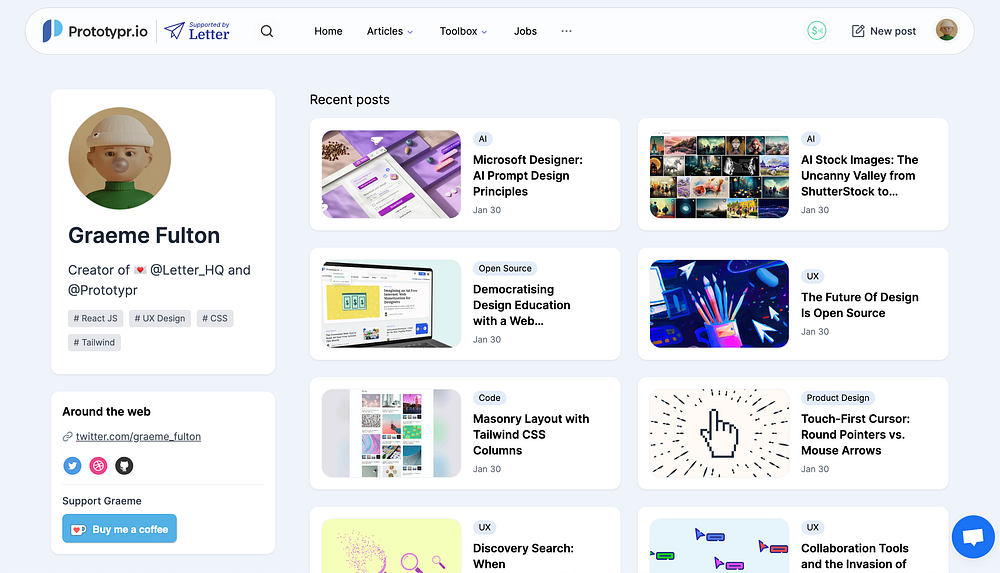Open 'AI Stock Images' post title
1000x573 pixels.
click(x=859, y=175)
